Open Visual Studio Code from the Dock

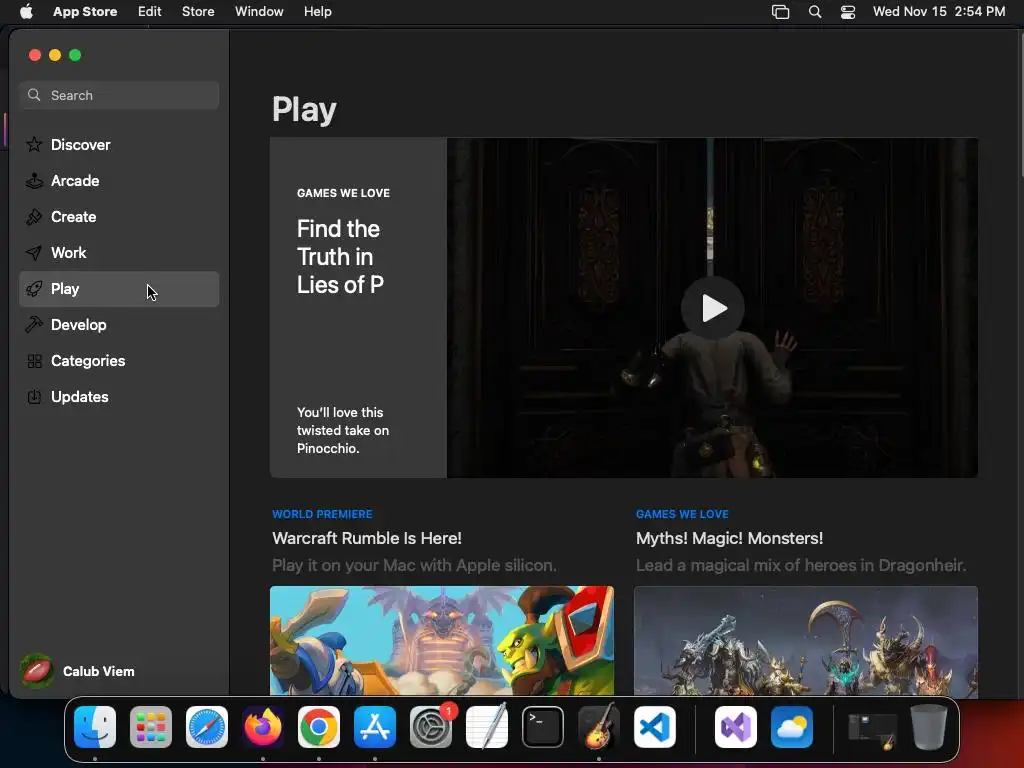(655, 727)
